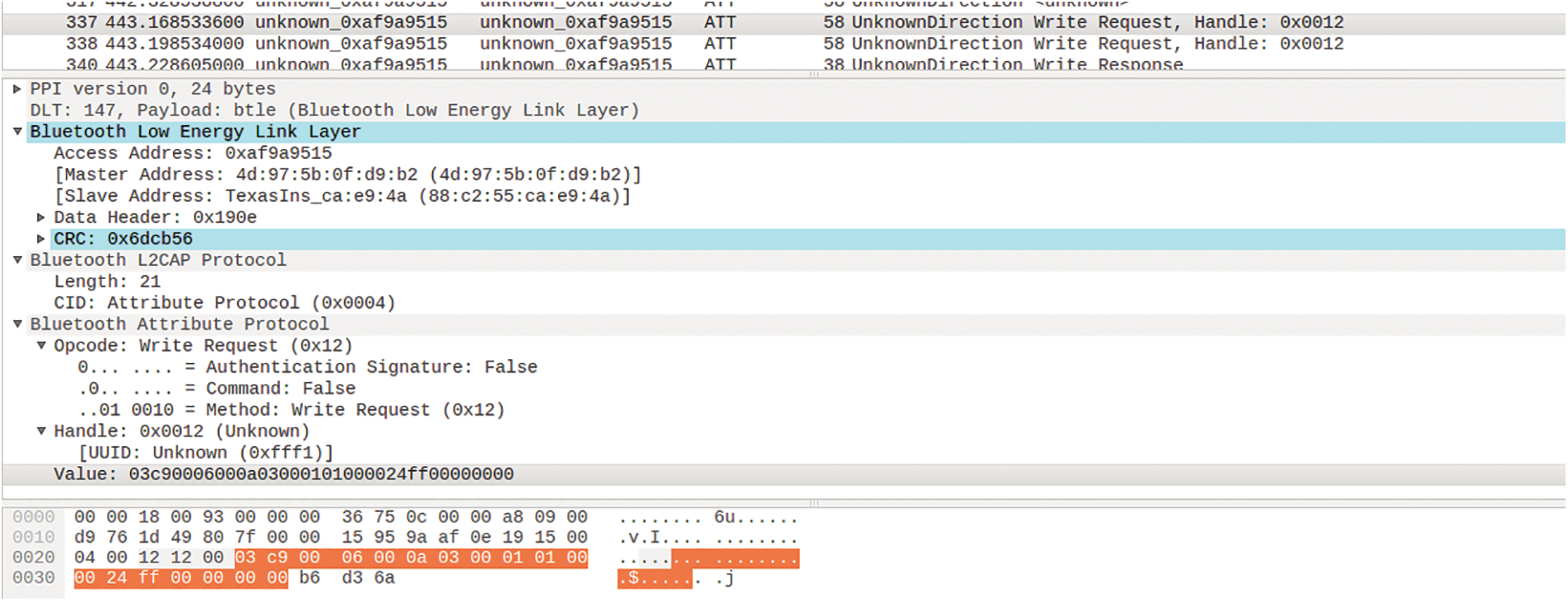Viewport: 1568px width, 601px height.
Task: Select the Access Address 0xaf9a9515 field
Action: (193, 153)
